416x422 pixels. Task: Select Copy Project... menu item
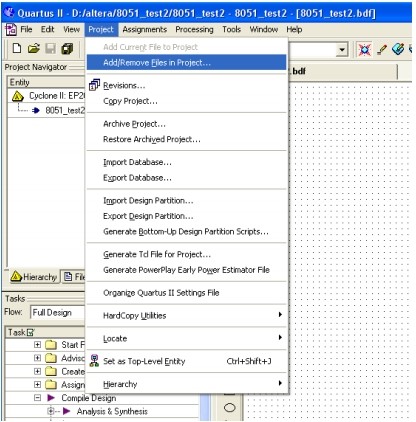(186, 101)
